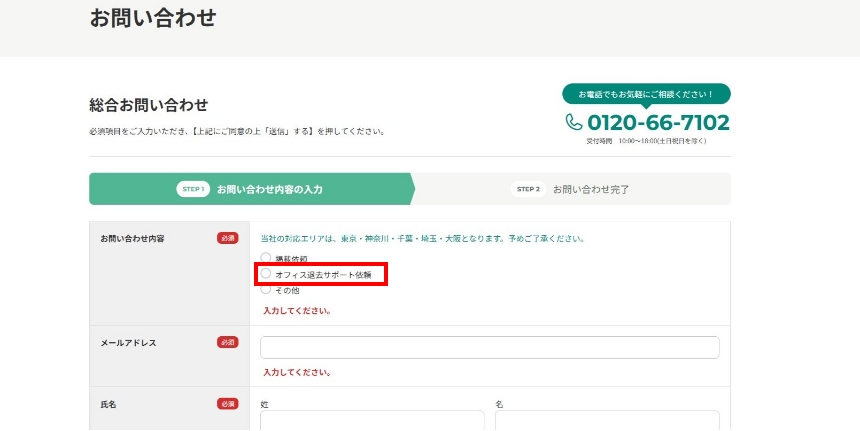
Task: Select the first inquiry type radio button
Action: tap(266, 258)
